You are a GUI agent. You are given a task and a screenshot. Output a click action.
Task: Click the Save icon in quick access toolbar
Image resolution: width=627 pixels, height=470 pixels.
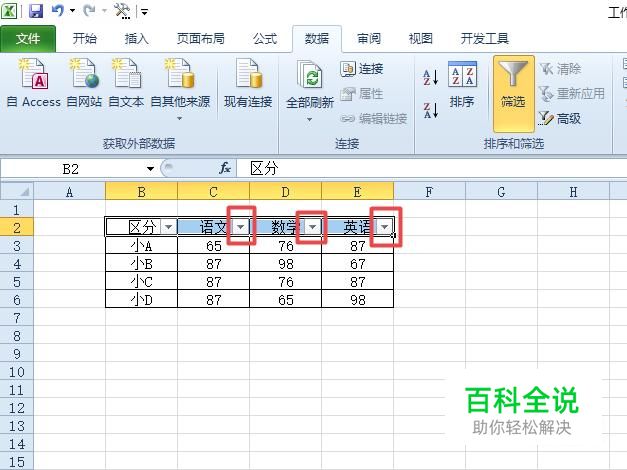(36, 11)
